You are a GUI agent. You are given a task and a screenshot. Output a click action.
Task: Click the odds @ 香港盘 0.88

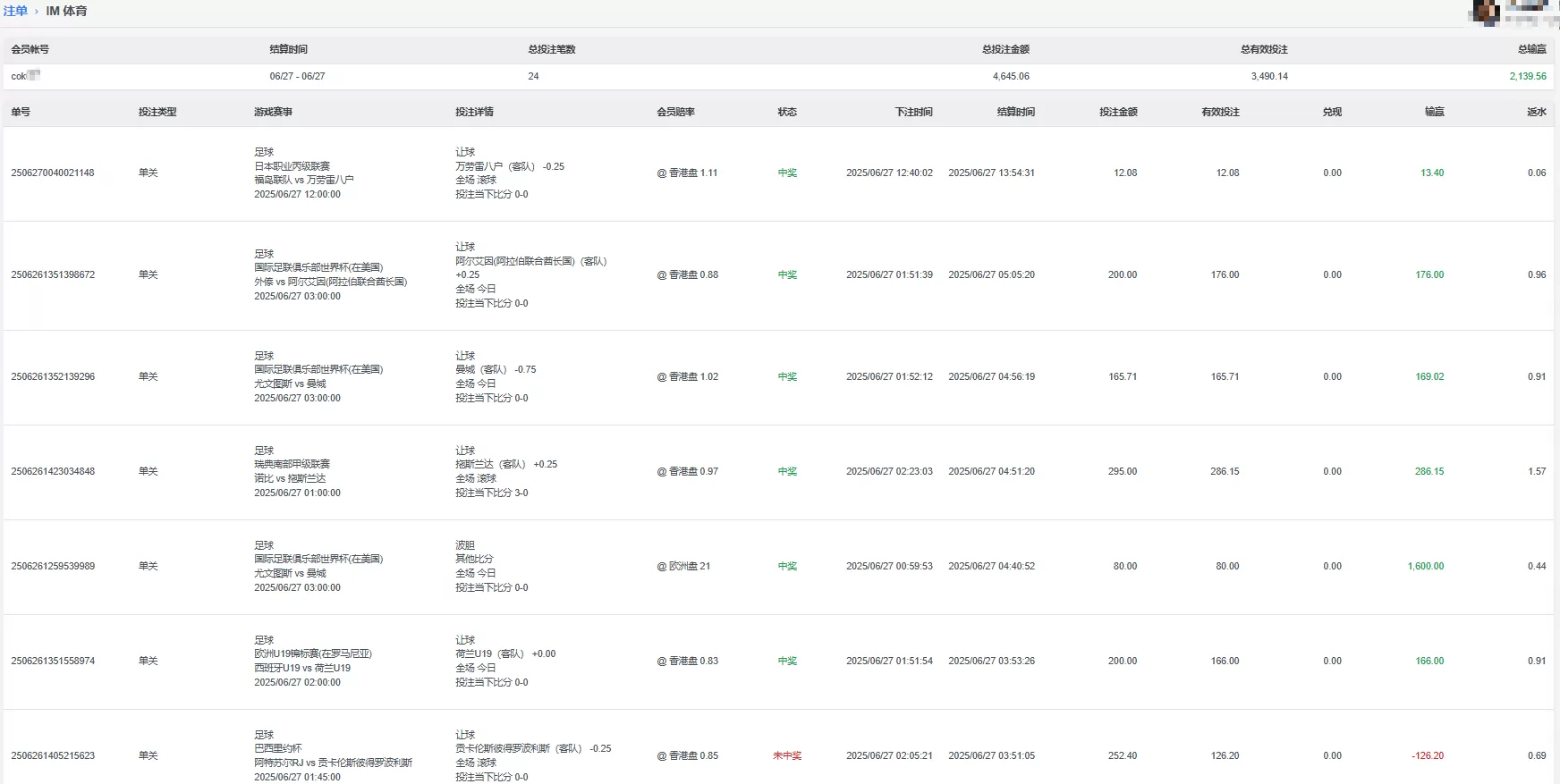point(687,274)
